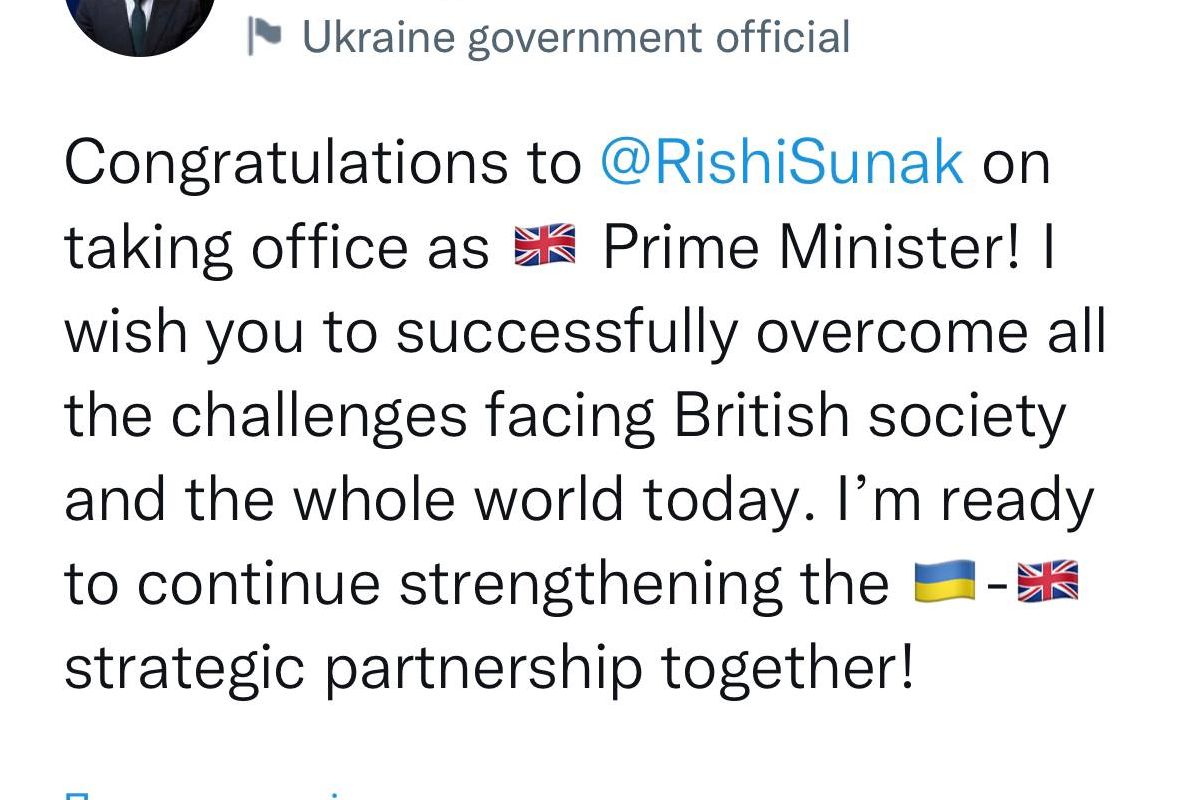
Task: Click the word "challenges" in the tweet
Action: tap(318, 415)
